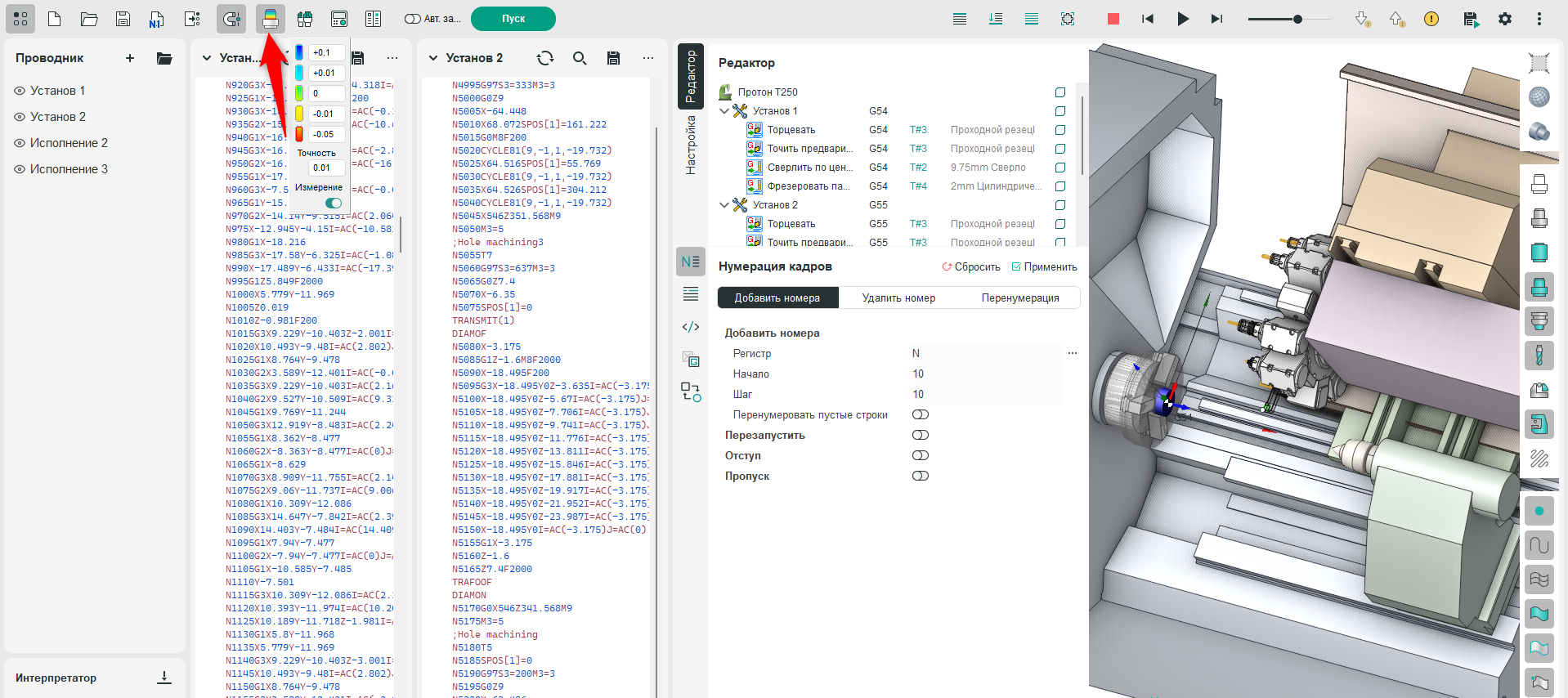Viewport: 1568px width, 698px height.
Task: Click the yellow warning indicator icon
Action: (x=1431, y=19)
